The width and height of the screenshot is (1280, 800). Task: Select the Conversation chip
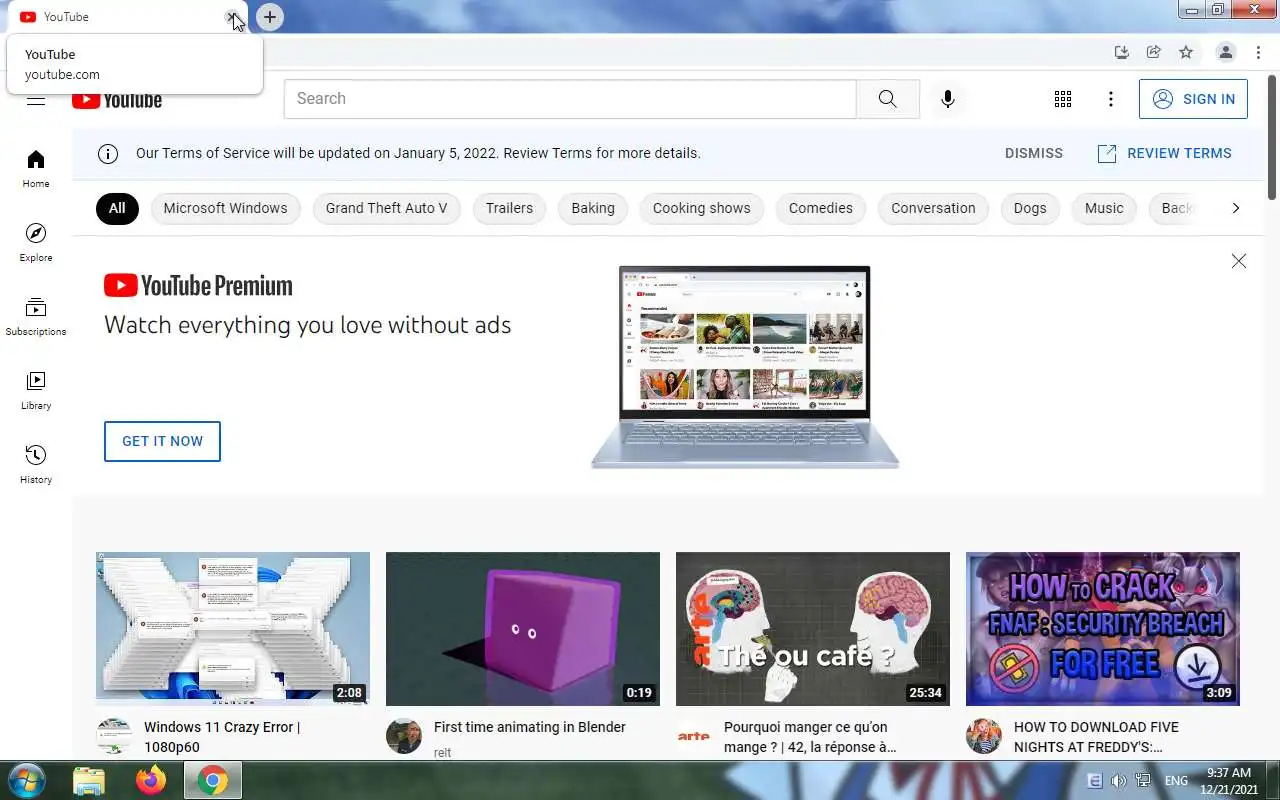(x=933, y=208)
